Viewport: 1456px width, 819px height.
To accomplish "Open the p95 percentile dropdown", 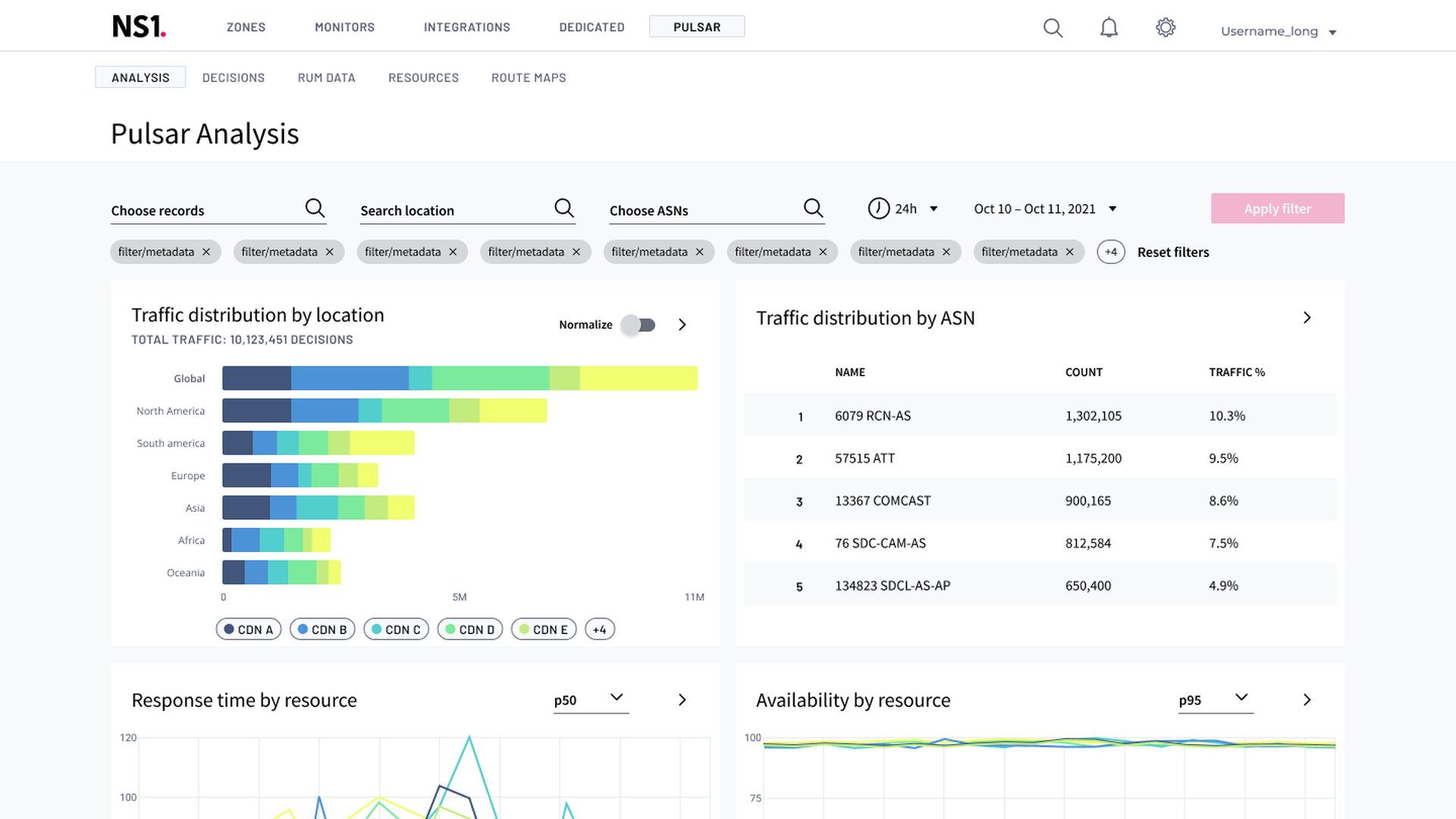I will pos(1216,700).
